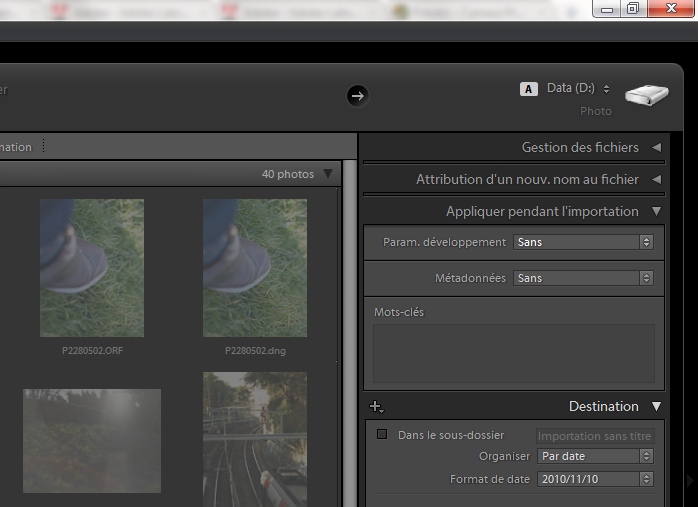The height and width of the screenshot is (507, 698).
Task: Open the Métadonnées dropdown
Action: (583, 278)
